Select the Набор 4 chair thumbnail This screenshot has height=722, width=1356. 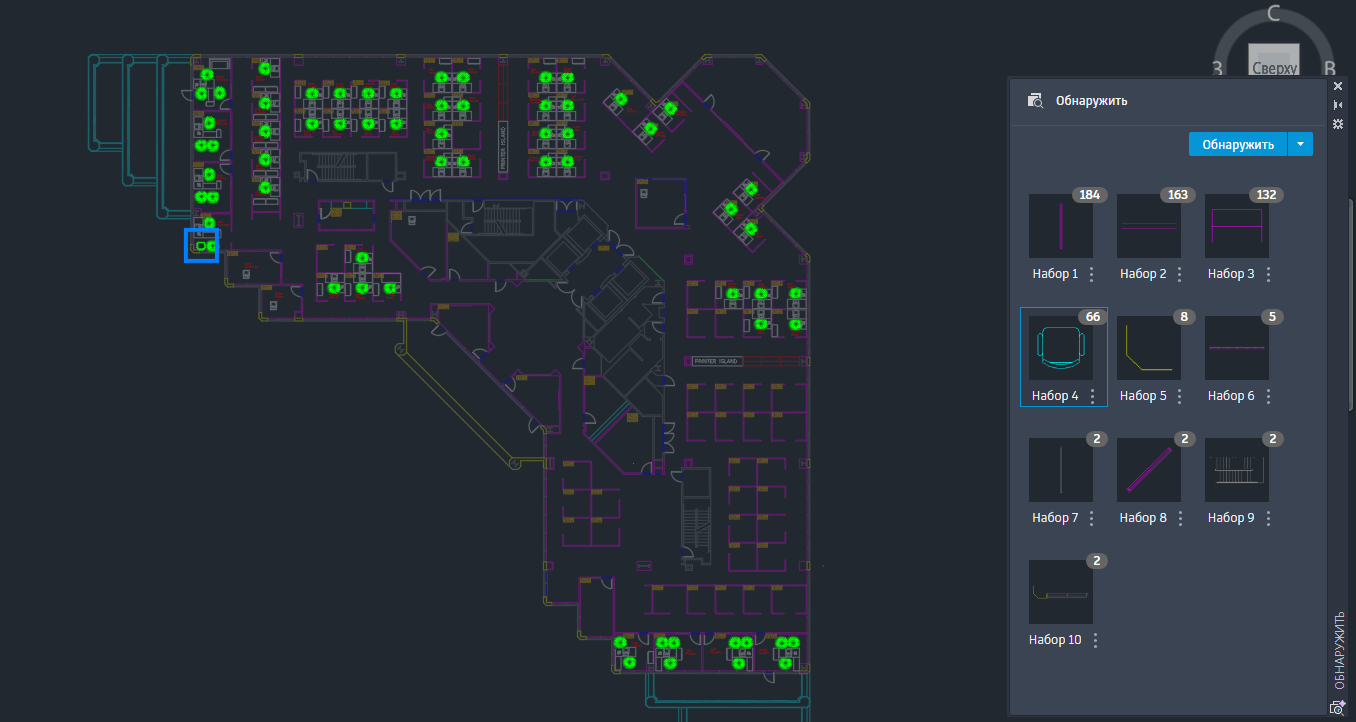[x=1061, y=348]
